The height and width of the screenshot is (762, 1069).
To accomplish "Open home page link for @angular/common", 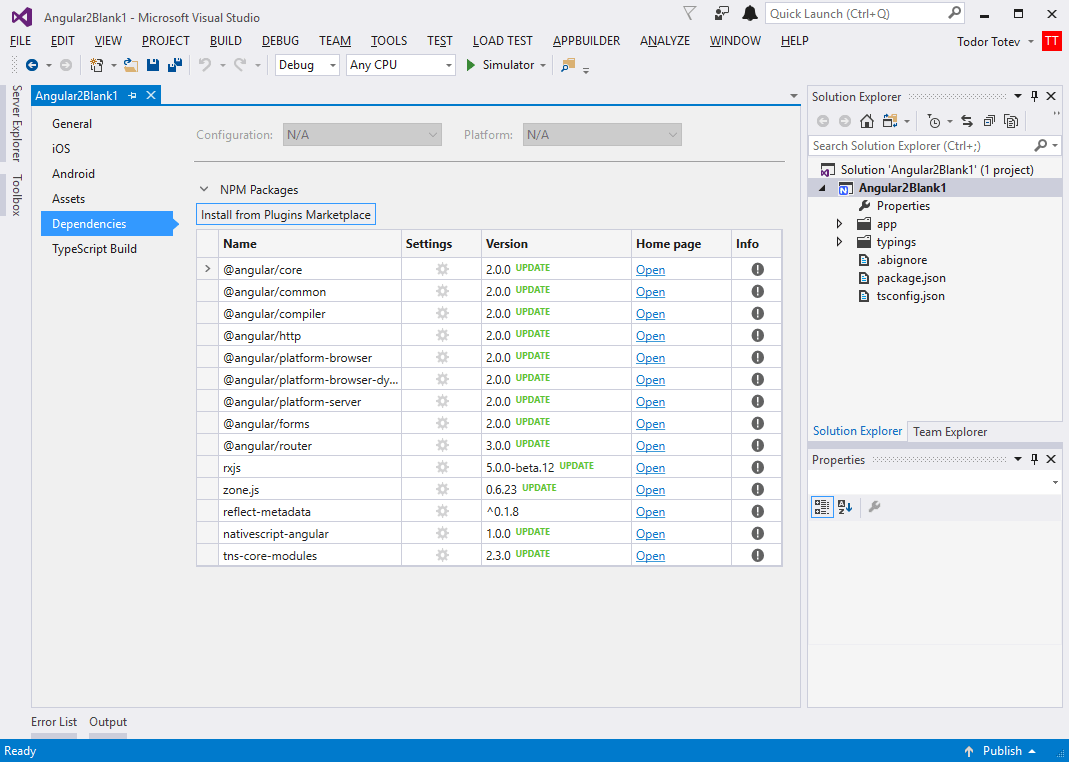I will click(650, 292).
